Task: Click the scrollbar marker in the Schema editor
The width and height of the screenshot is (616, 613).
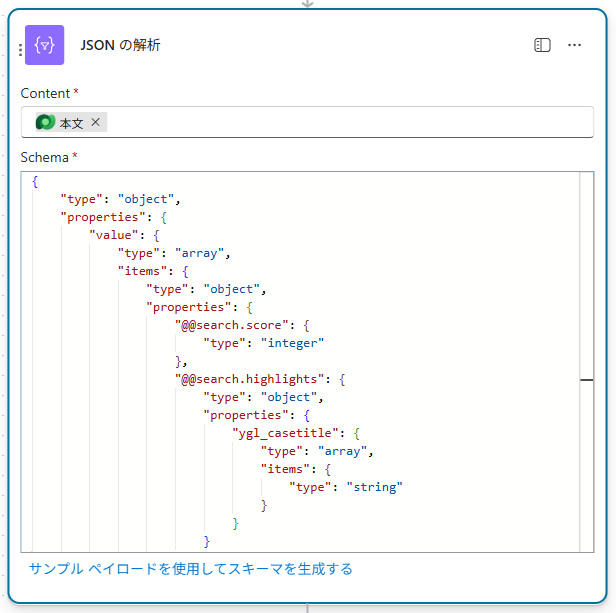Action: pyautogui.click(x=586, y=380)
